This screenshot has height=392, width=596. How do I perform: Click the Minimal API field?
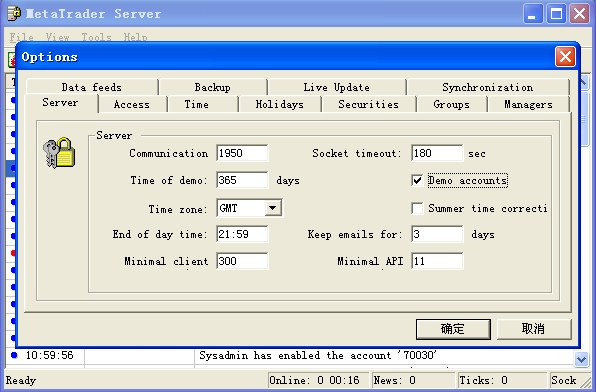click(x=437, y=261)
